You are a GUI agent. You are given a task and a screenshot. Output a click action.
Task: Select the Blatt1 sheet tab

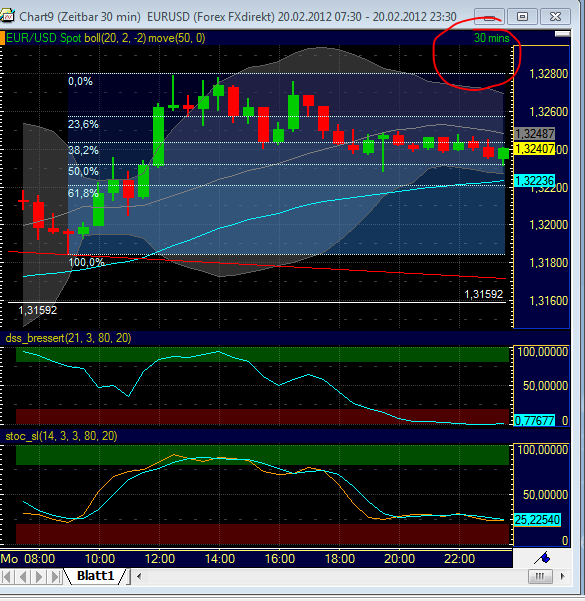click(96, 576)
